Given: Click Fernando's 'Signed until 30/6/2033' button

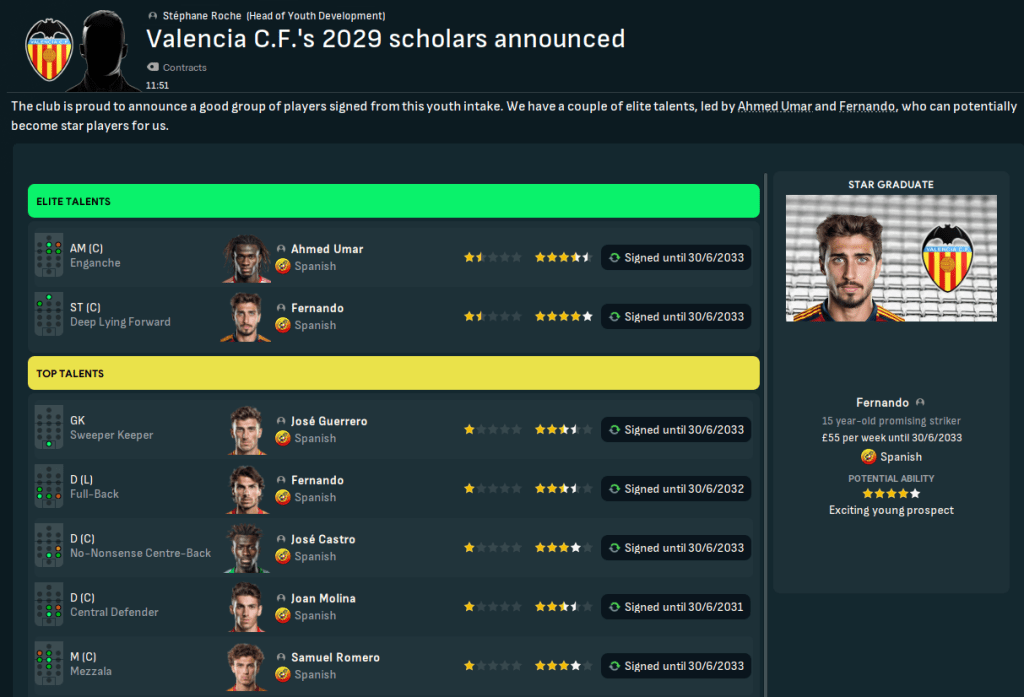Looking at the screenshot, I should point(676,316).
